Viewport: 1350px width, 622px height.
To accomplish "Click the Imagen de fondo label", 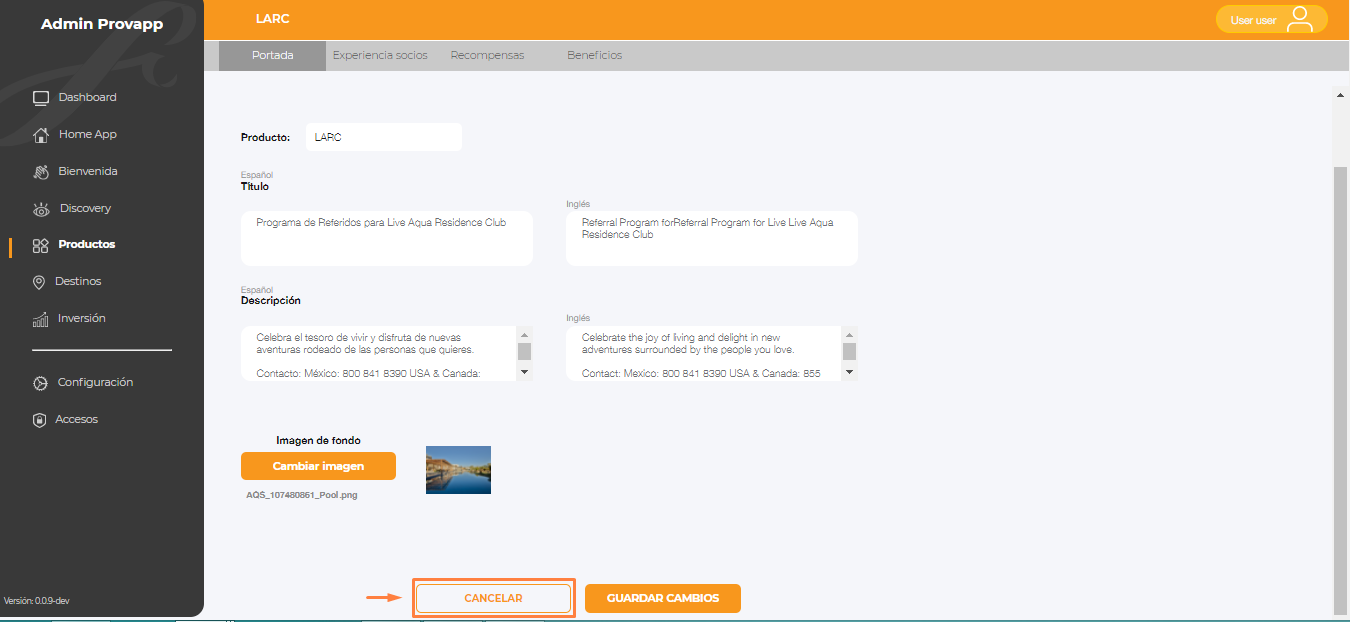I will (x=318, y=440).
